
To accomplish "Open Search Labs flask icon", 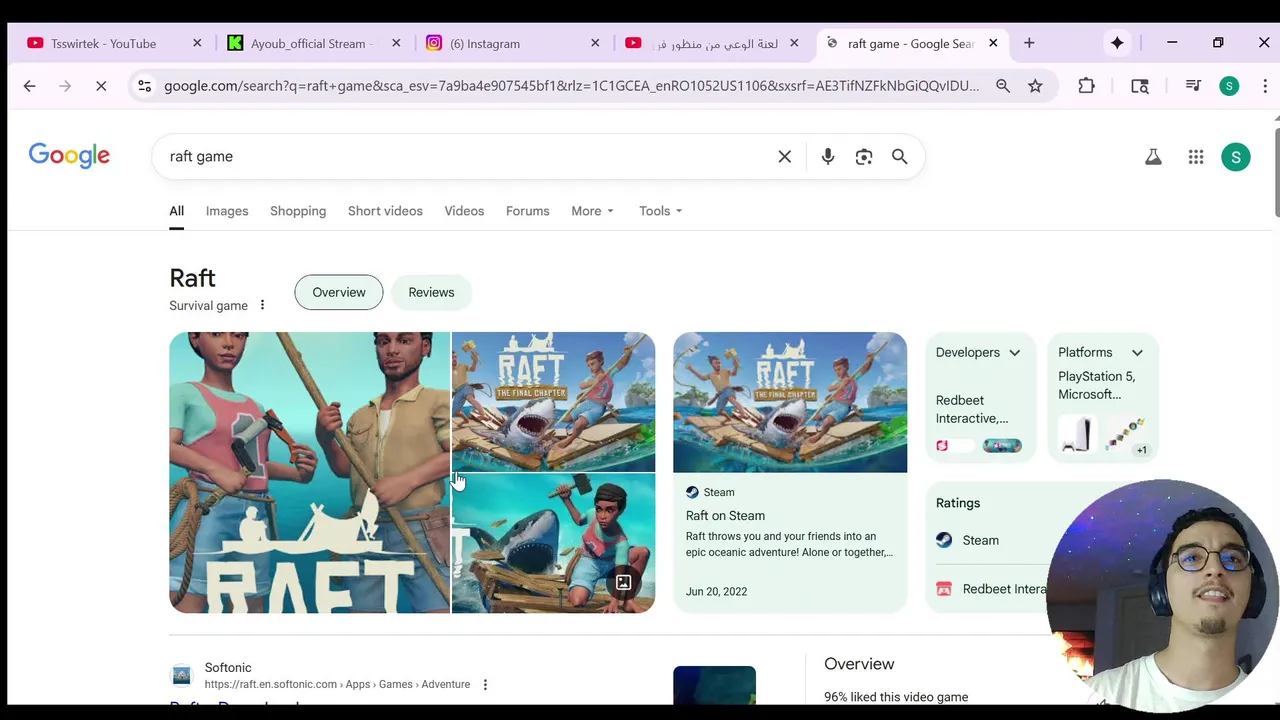I will click(x=1153, y=156).
